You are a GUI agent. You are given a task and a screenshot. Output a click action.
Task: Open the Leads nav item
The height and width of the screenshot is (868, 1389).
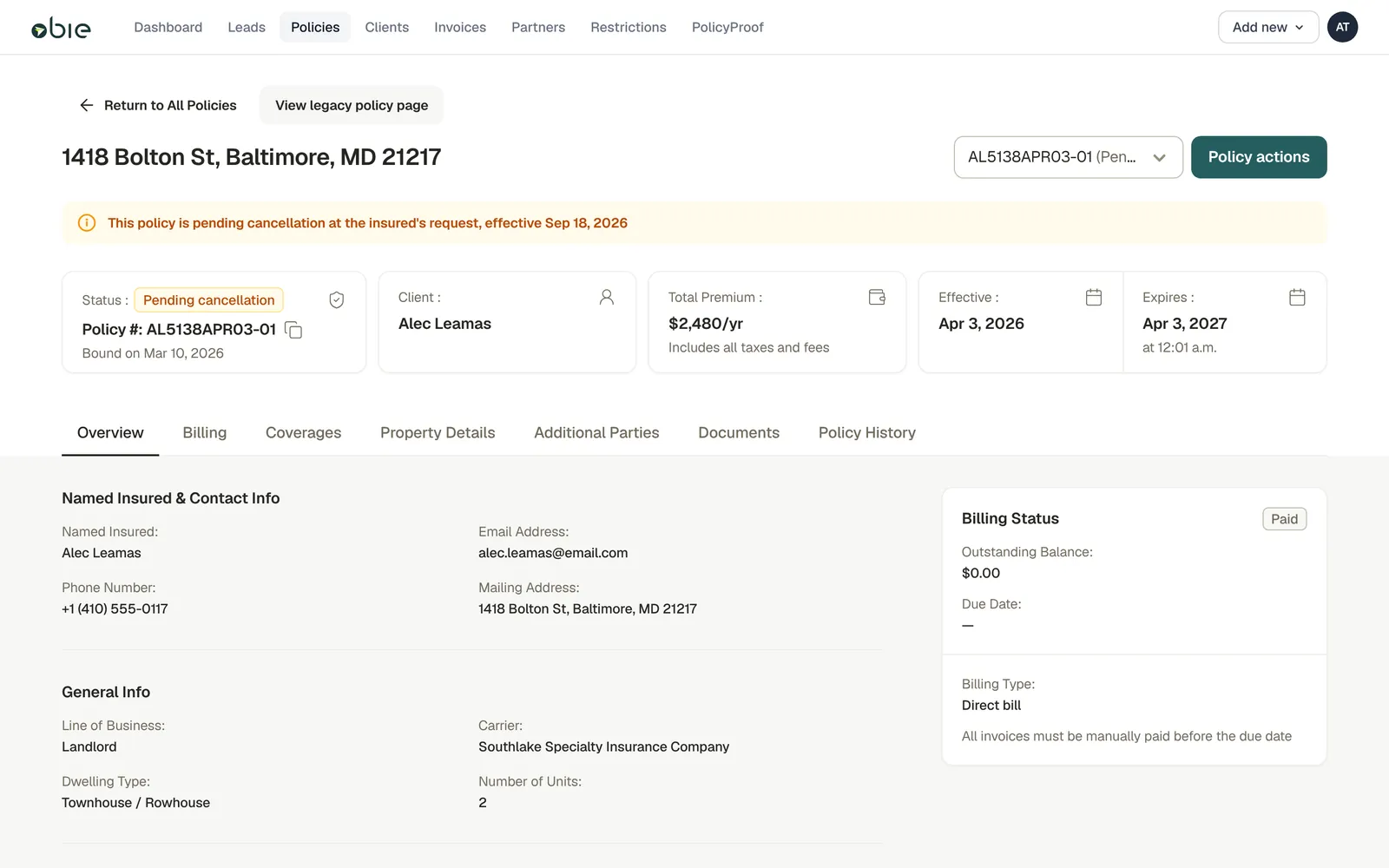click(247, 27)
